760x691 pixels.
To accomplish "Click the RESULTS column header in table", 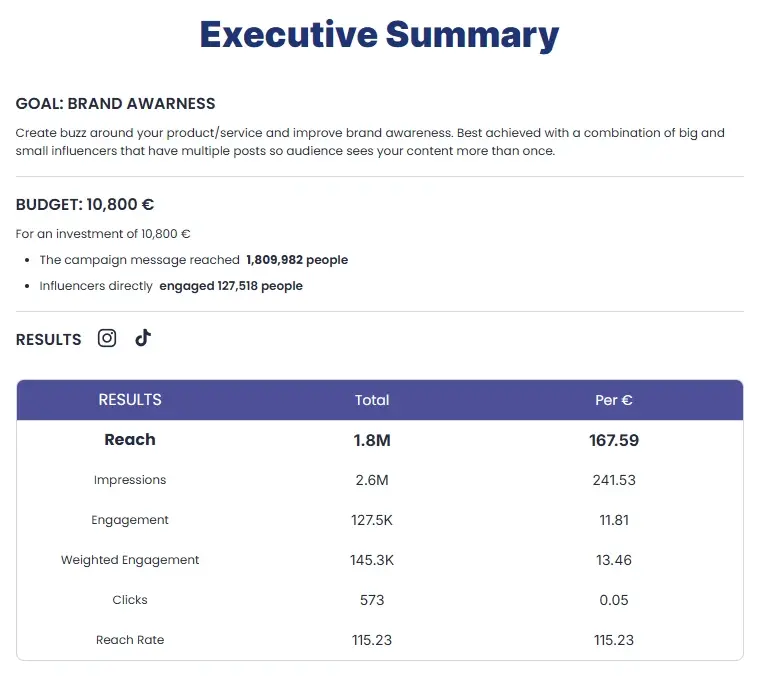I will coord(130,400).
